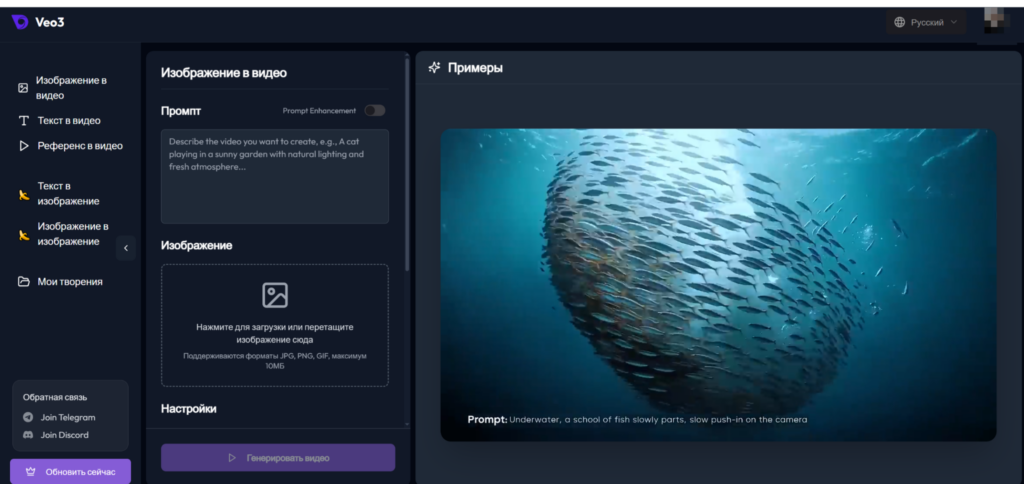The image size is (1024, 484).
Task: Click the example Prompt caption text
Action: tap(637, 419)
